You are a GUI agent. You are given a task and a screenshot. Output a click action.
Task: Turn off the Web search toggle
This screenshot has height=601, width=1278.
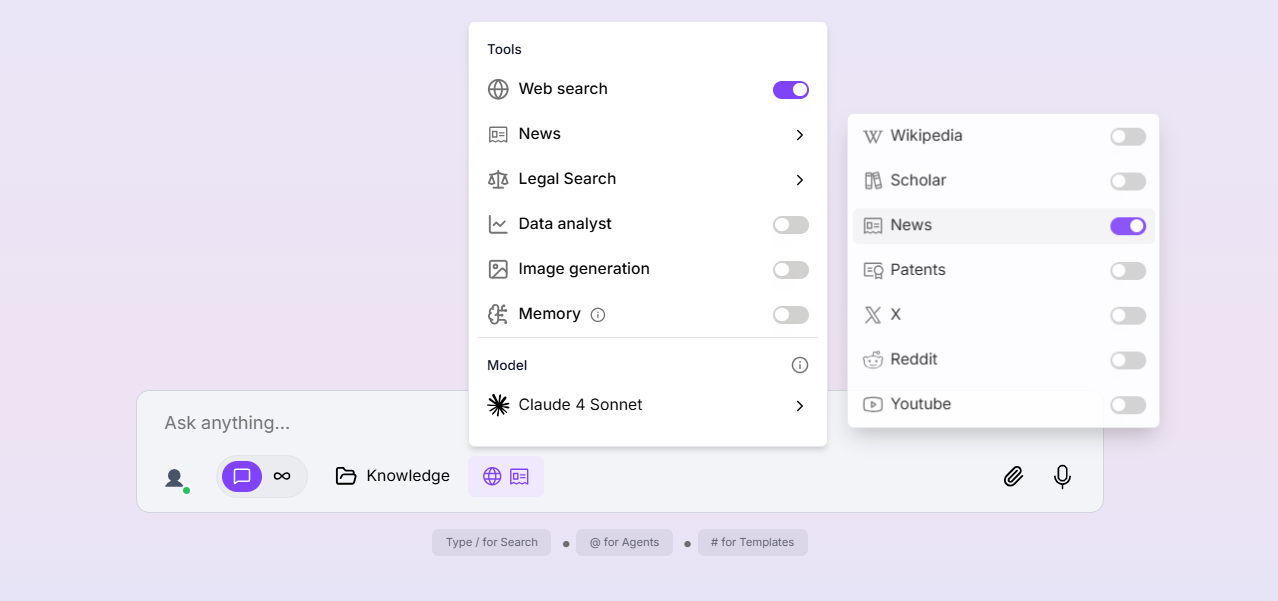pyautogui.click(x=790, y=90)
